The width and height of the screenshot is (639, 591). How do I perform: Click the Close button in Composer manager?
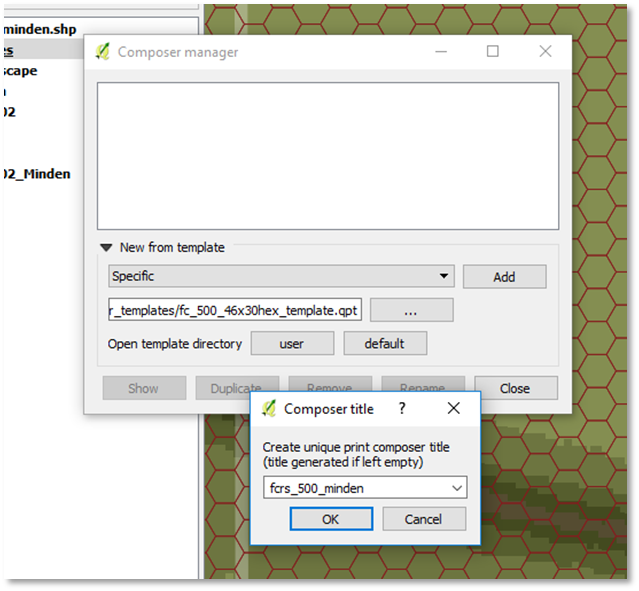coord(515,388)
